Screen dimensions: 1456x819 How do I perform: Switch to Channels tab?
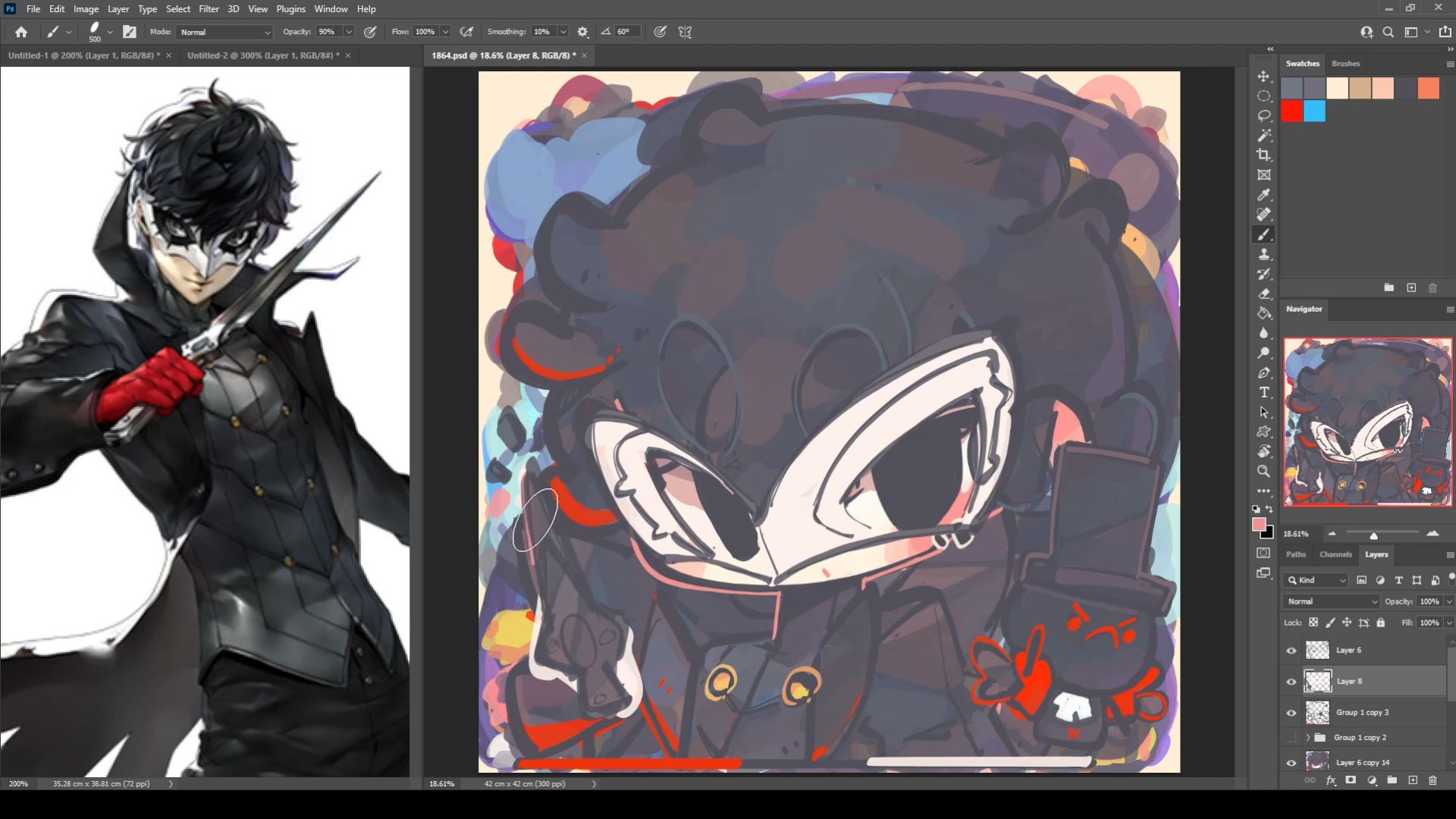pyautogui.click(x=1335, y=554)
